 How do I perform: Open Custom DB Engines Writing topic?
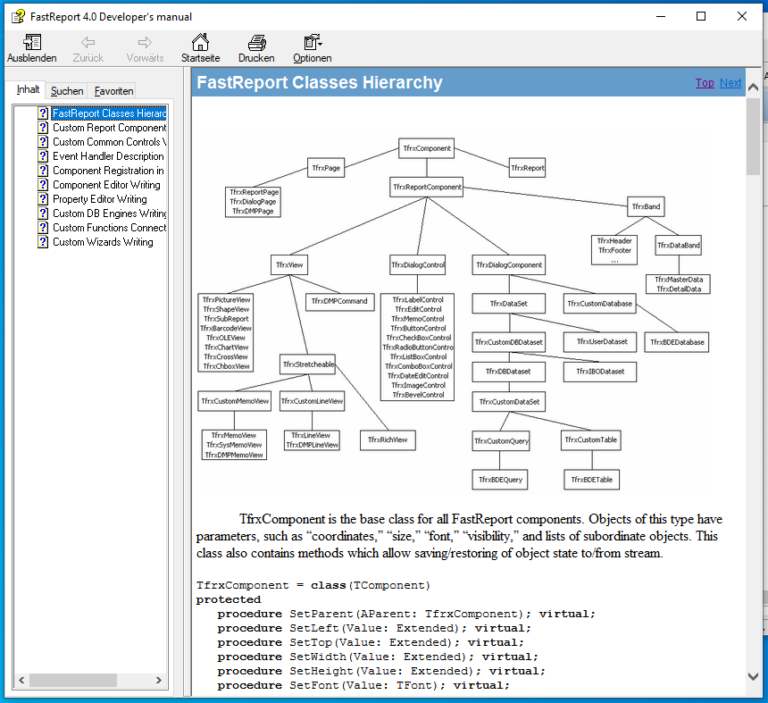[109, 214]
